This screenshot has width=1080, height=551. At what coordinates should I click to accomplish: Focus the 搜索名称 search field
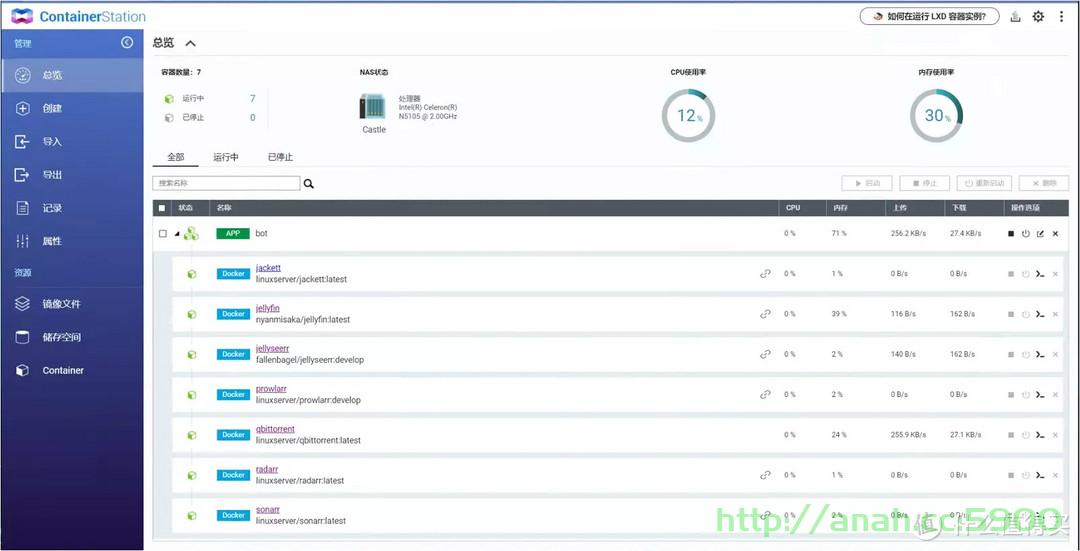click(226, 183)
